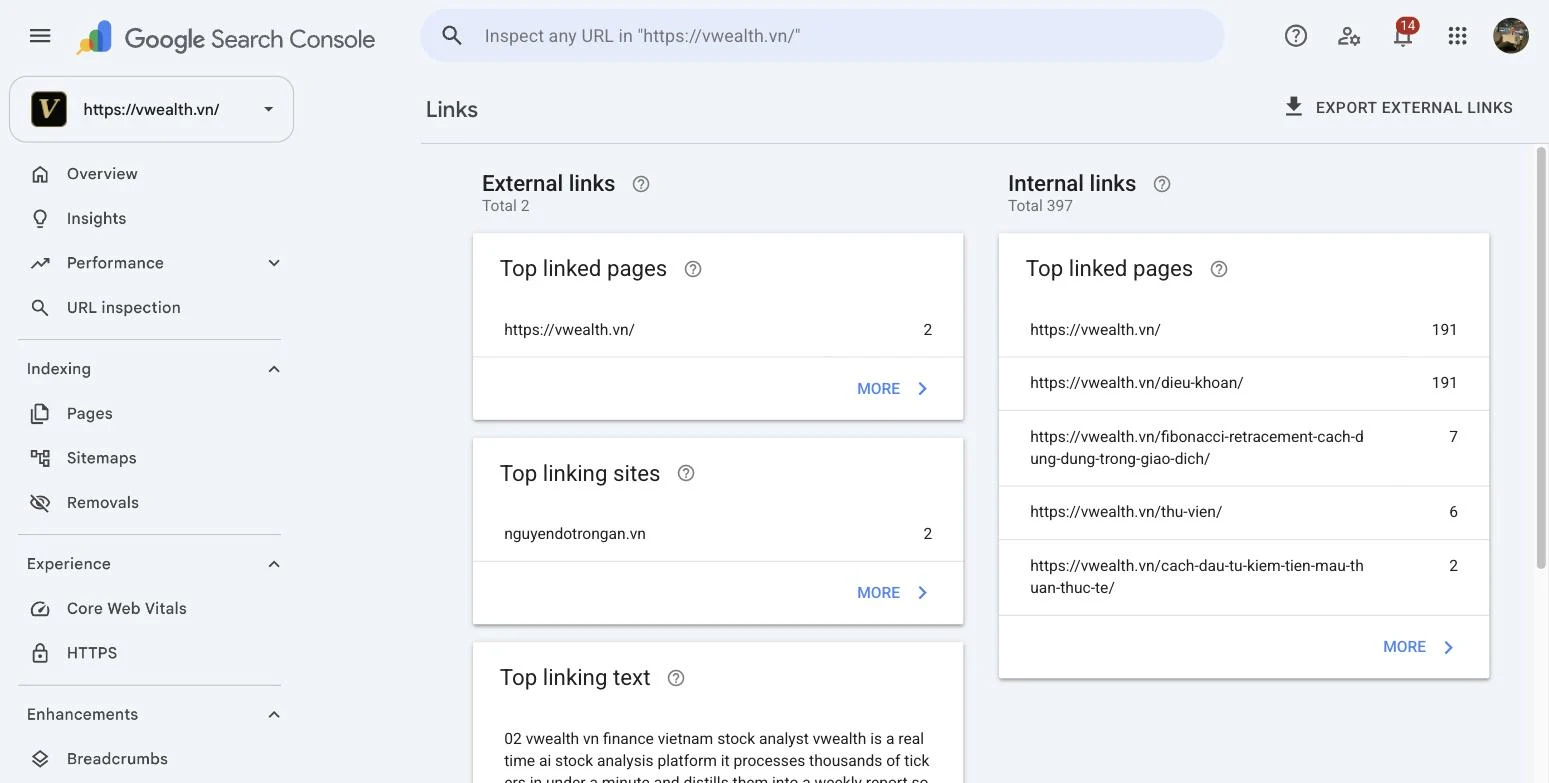Open users and settings management icon
1549x783 pixels.
[1349, 36]
